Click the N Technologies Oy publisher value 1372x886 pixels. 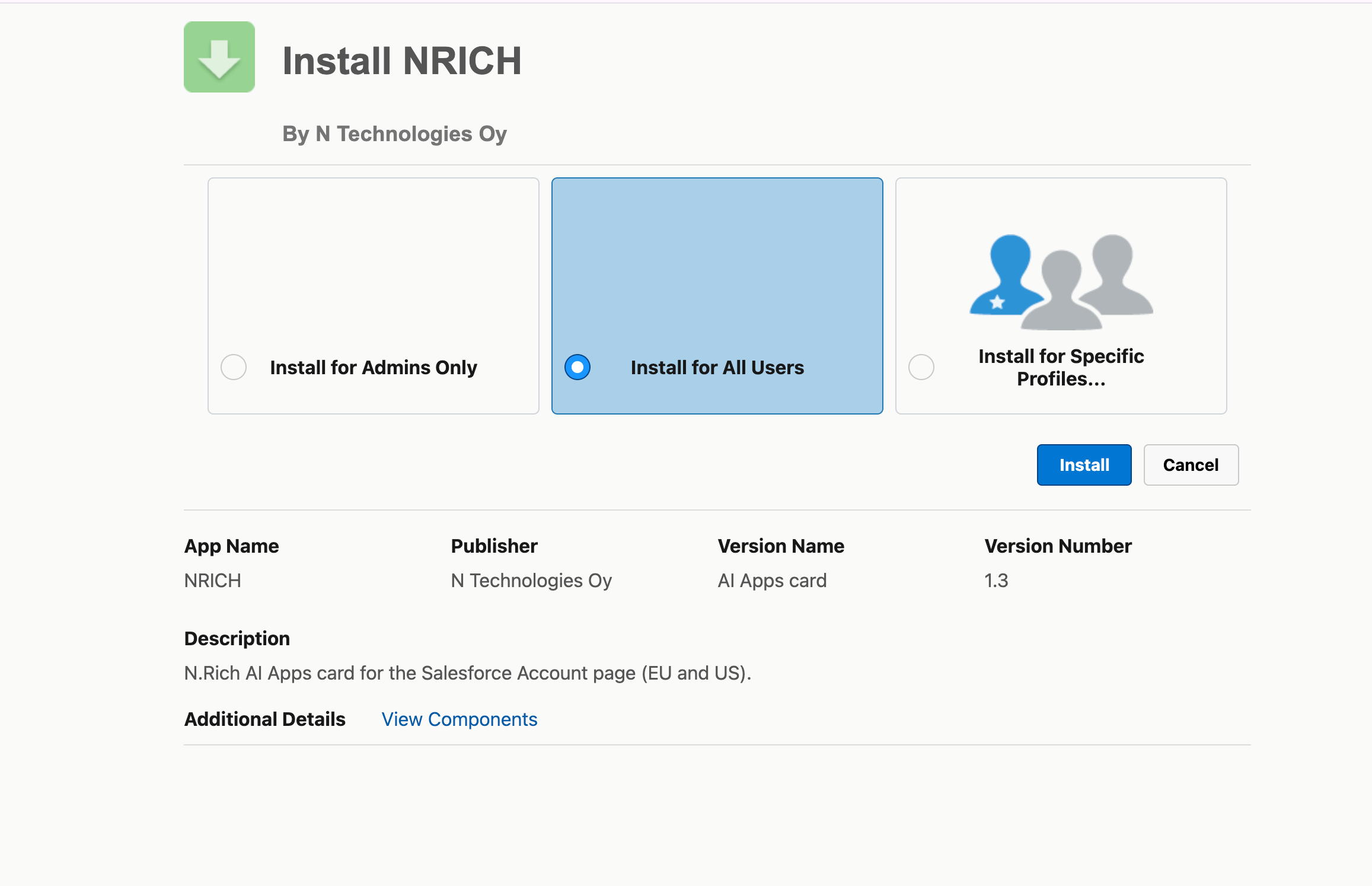coord(531,581)
